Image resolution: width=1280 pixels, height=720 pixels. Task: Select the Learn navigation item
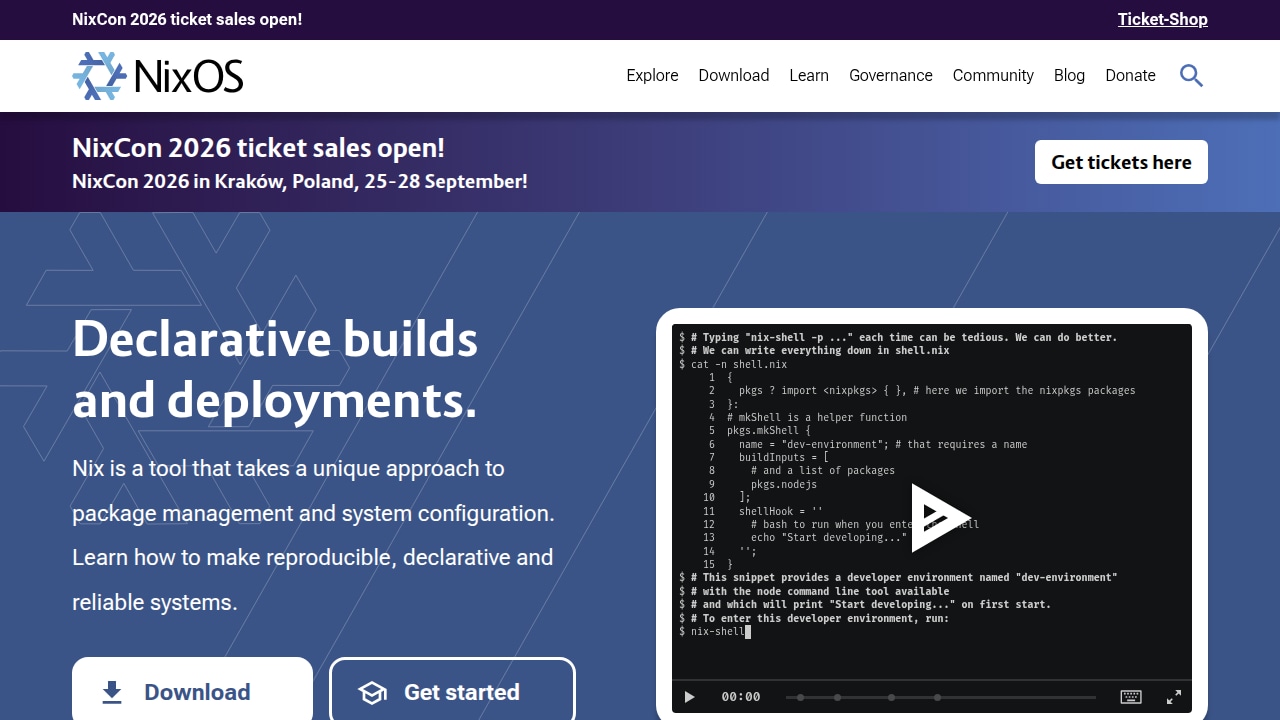click(x=809, y=76)
